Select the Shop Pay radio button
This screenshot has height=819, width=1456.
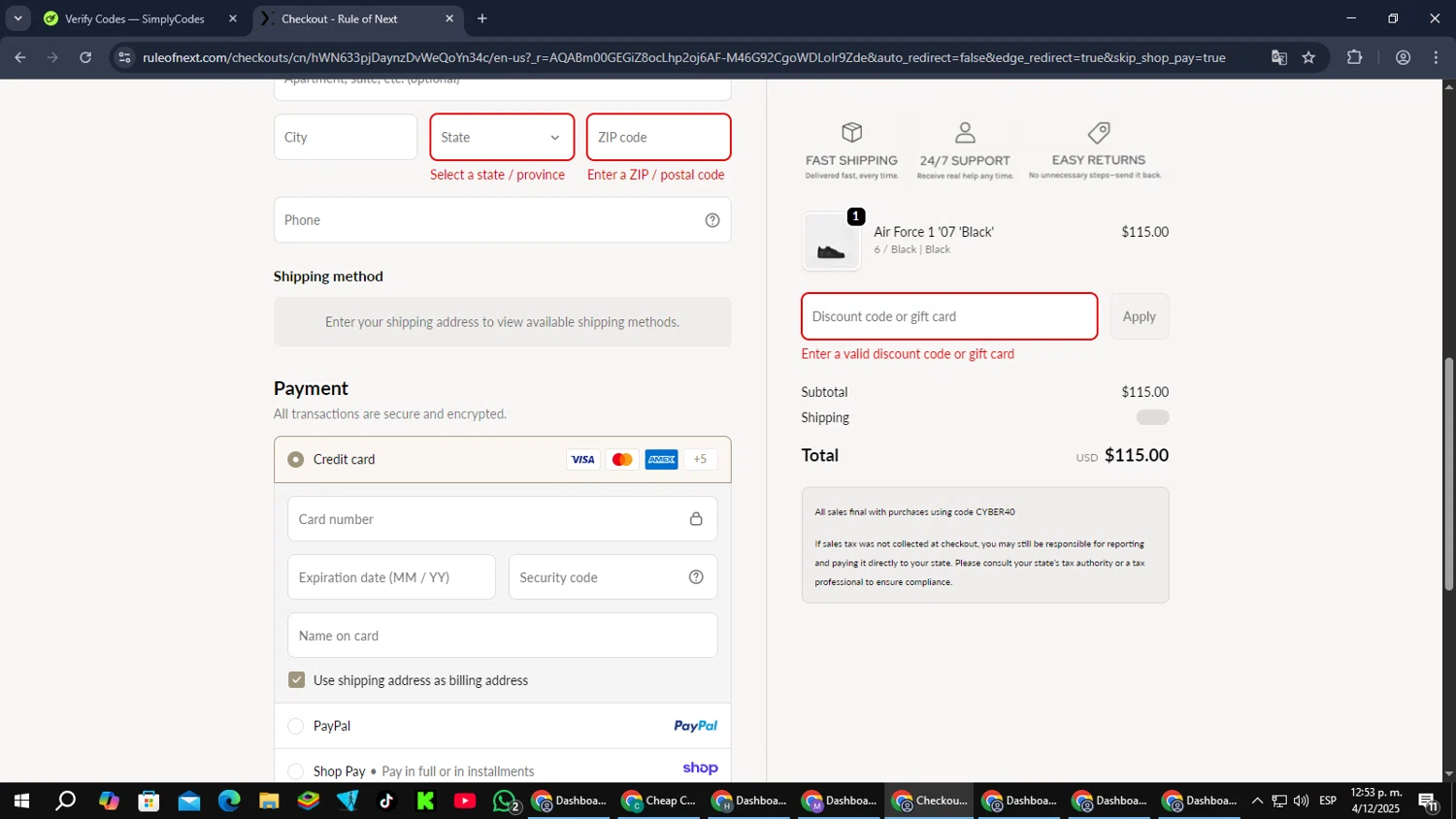[x=296, y=771]
